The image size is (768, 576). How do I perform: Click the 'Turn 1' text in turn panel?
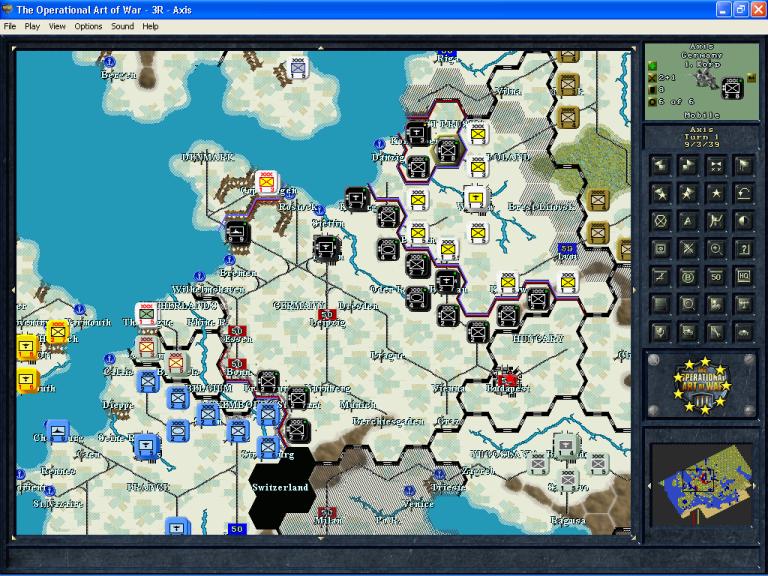pyautogui.click(x=701, y=137)
